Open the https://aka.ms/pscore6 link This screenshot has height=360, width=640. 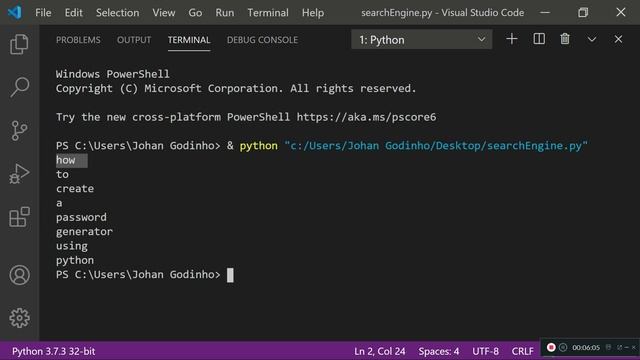click(366, 117)
